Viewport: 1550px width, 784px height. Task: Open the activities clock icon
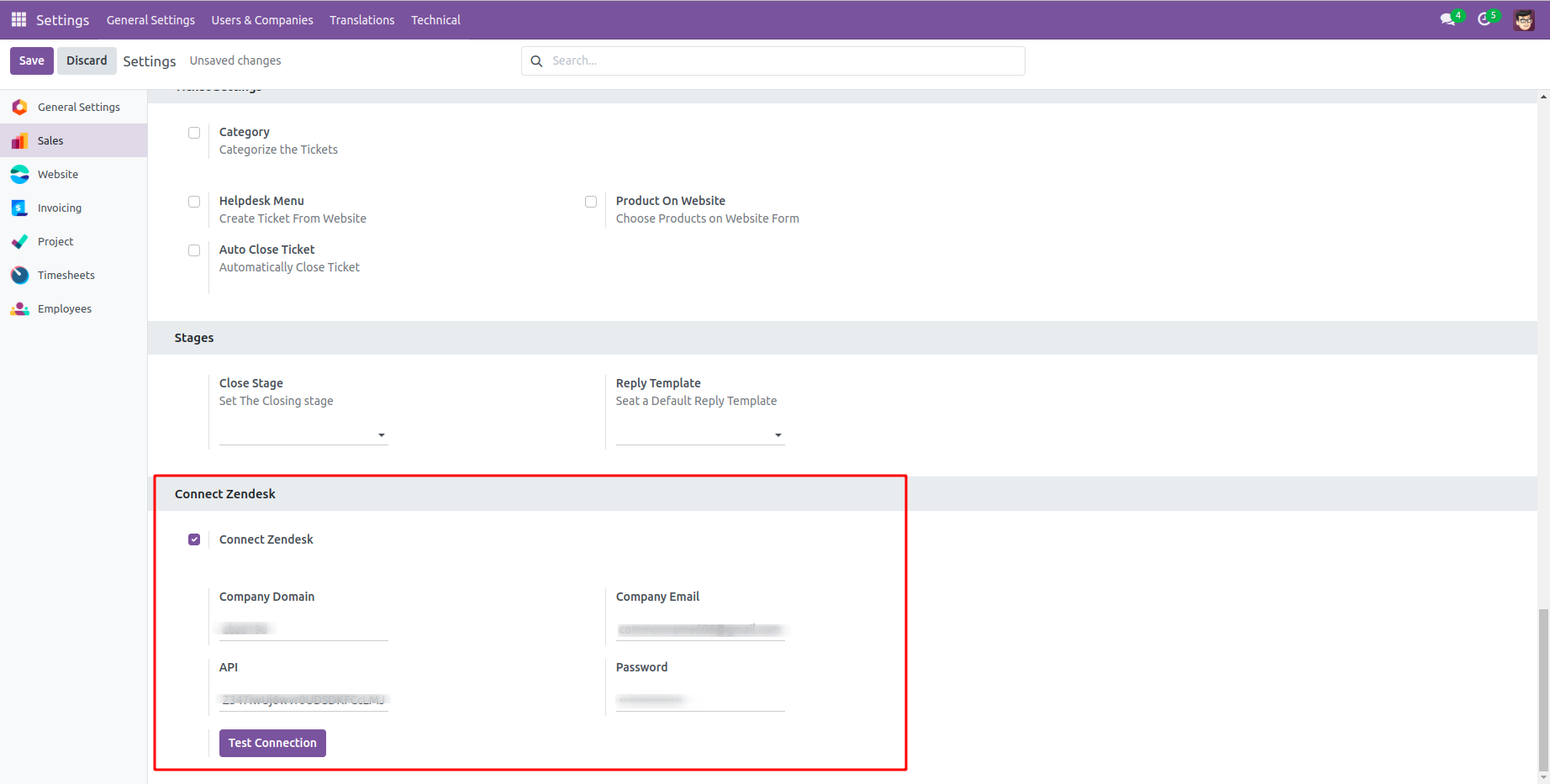click(x=1484, y=19)
